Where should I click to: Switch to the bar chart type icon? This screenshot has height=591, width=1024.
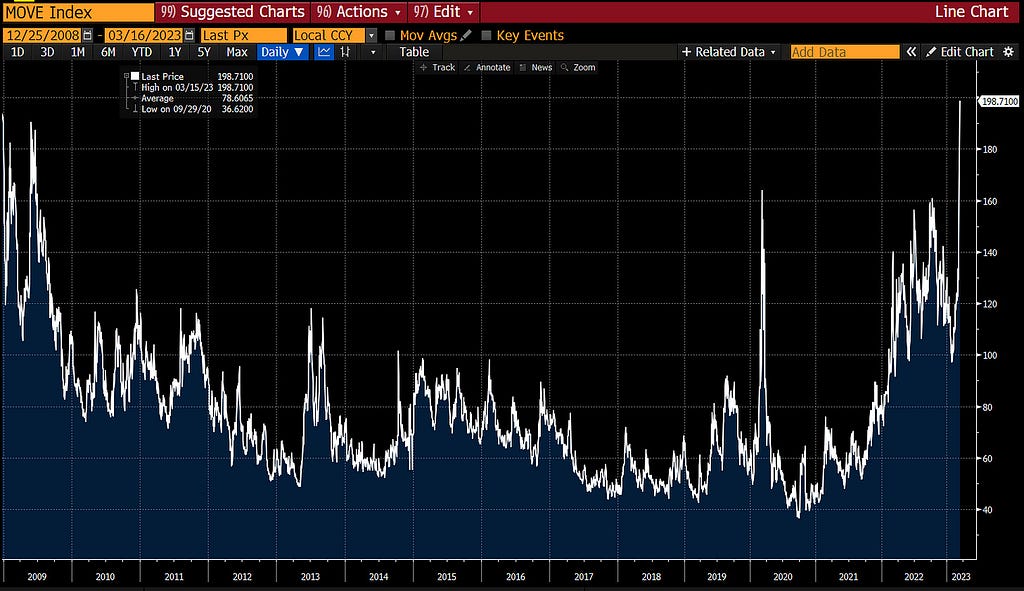345,52
